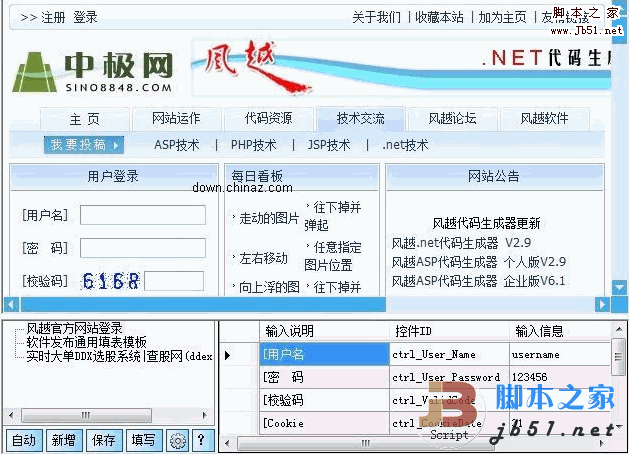Click the ctrl_User_Name cell
Image resolution: width=629 pixels, height=454 pixels.
coord(450,354)
